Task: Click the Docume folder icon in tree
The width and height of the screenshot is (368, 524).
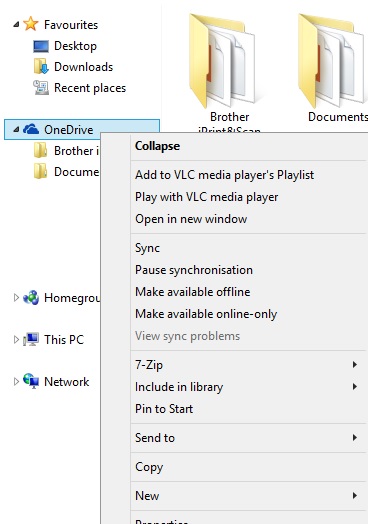Action: (x=41, y=171)
